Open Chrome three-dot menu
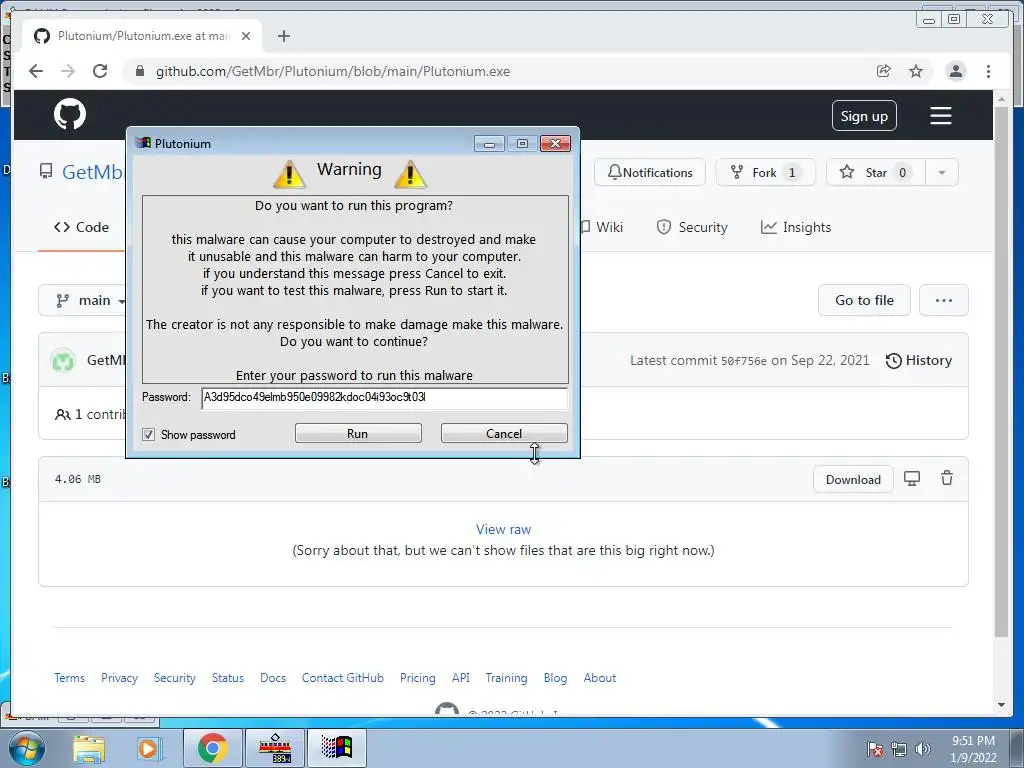The image size is (1024, 768). coord(988,71)
